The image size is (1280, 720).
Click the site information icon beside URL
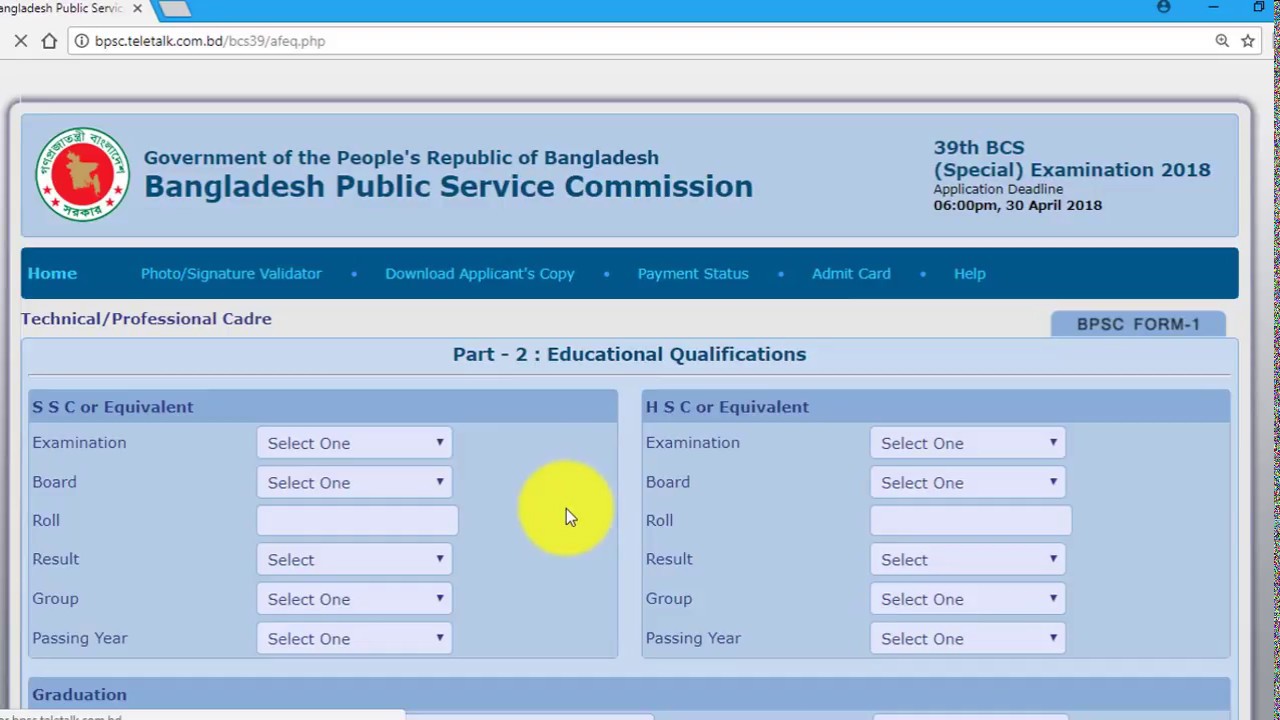click(x=81, y=41)
